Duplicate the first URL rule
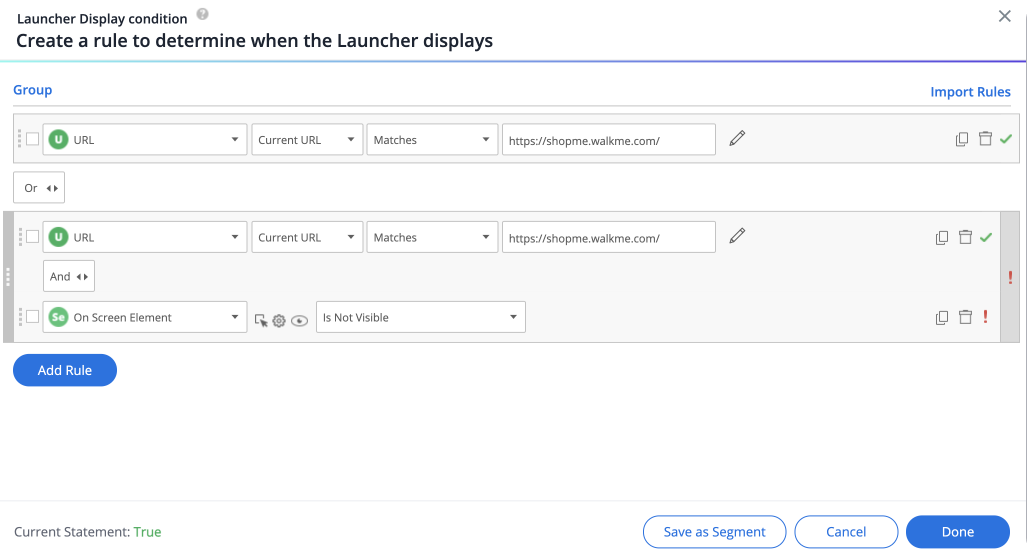Image resolution: width=1027 pixels, height=557 pixels. pyautogui.click(x=962, y=139)
